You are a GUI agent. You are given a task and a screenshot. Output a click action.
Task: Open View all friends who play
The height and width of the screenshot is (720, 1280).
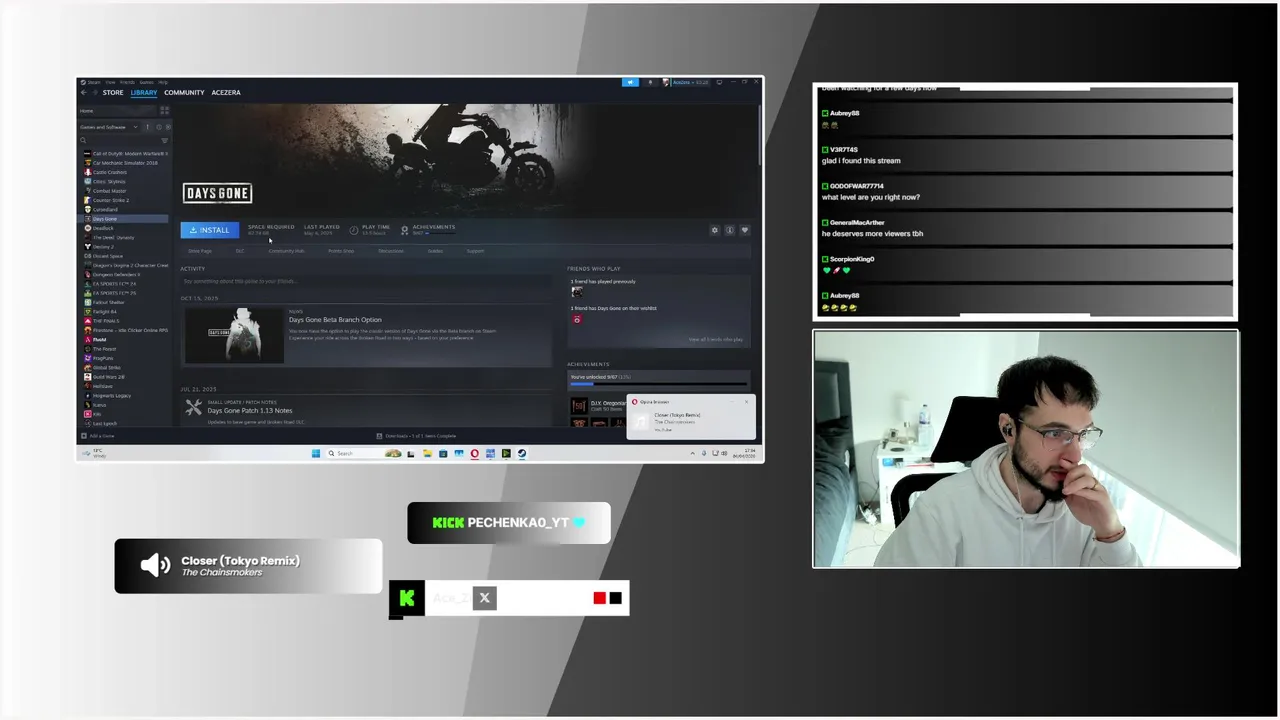tap(715, 340)
